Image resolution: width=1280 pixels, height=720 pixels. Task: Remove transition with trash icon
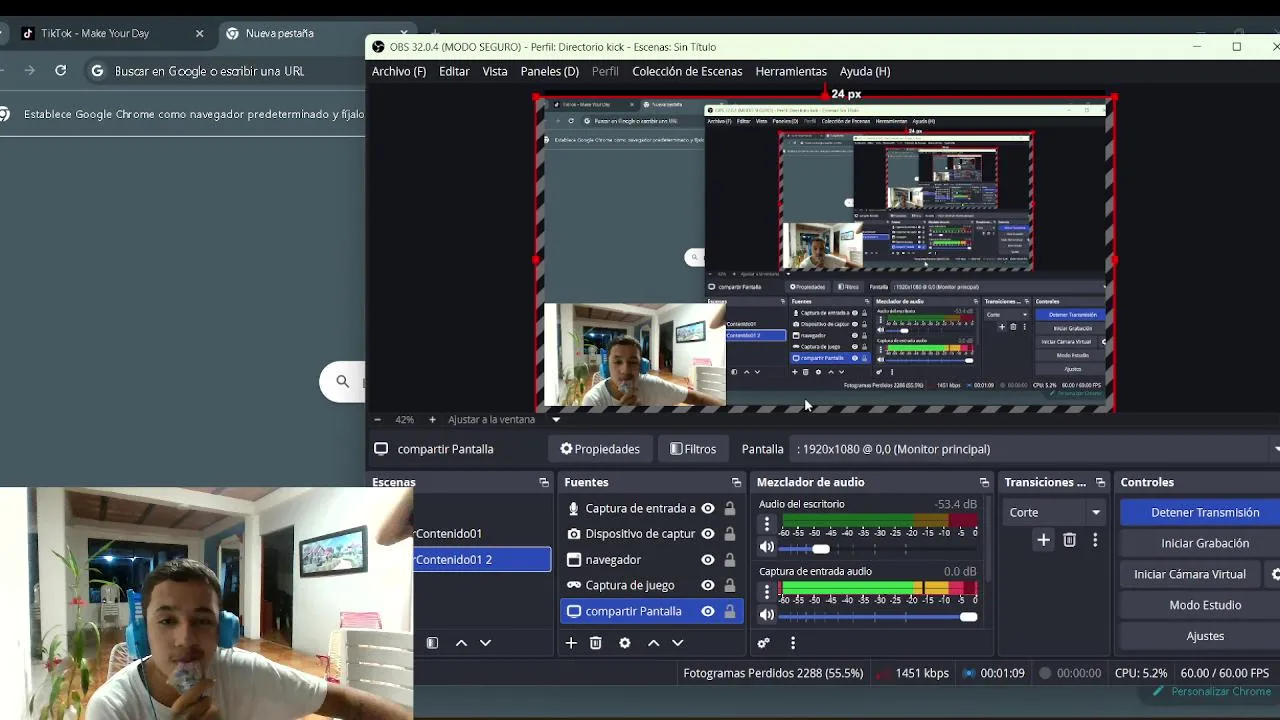click(x=1069, y=540)
